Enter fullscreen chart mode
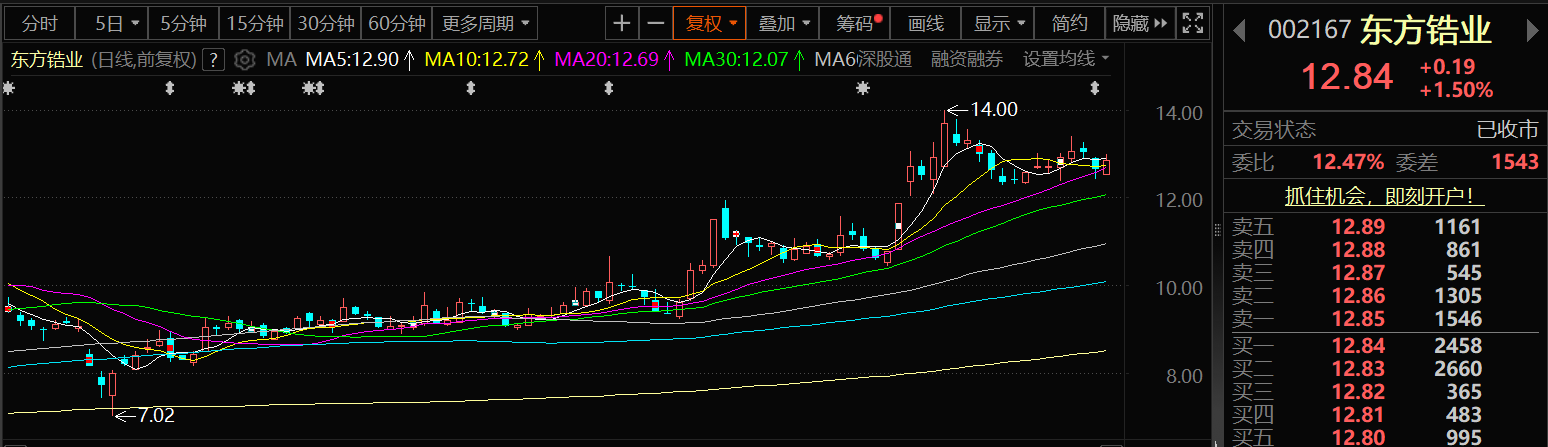The height and width of the screenshot is (447, 1548). (x=1192, y=23)
